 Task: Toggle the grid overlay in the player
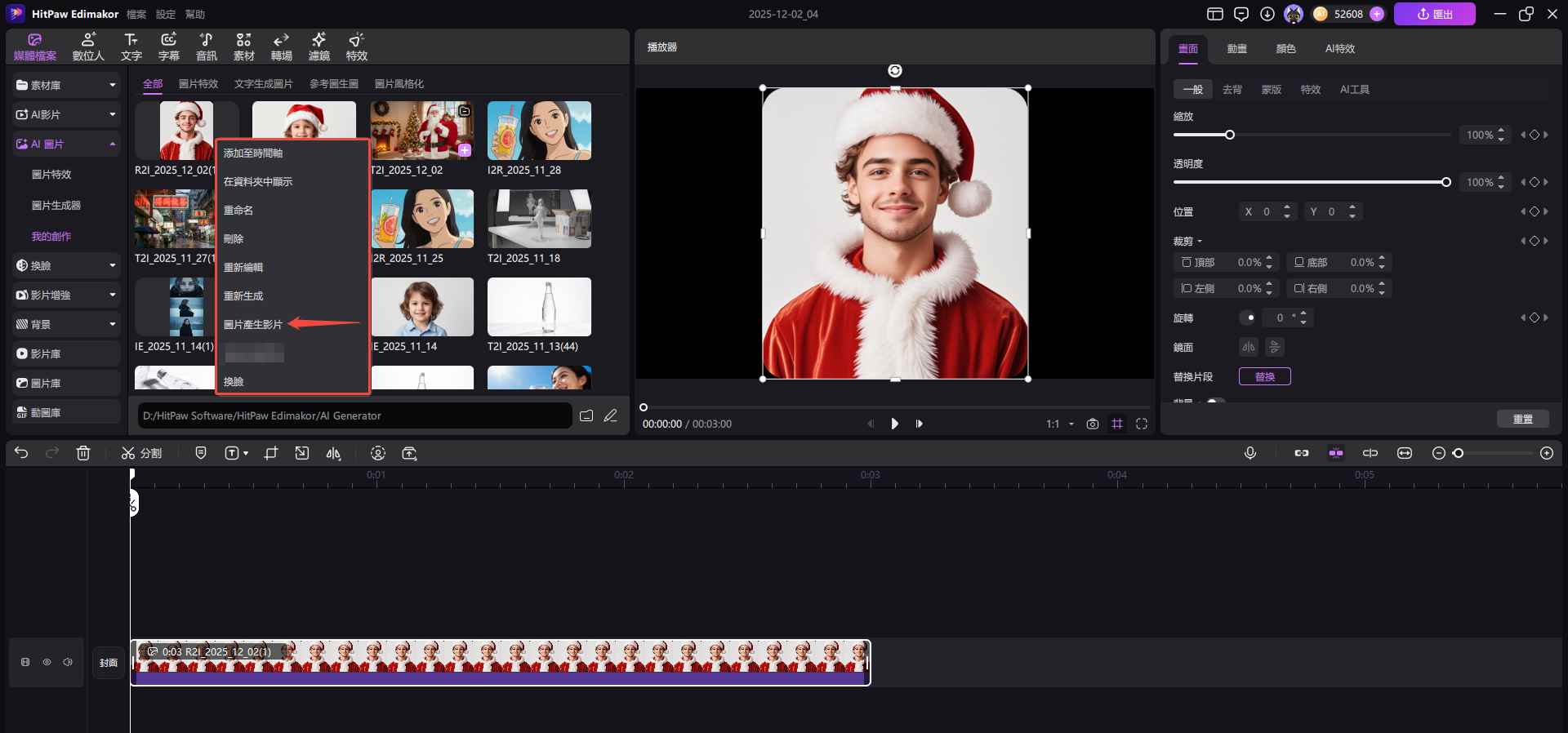[x=1116, y=424]
